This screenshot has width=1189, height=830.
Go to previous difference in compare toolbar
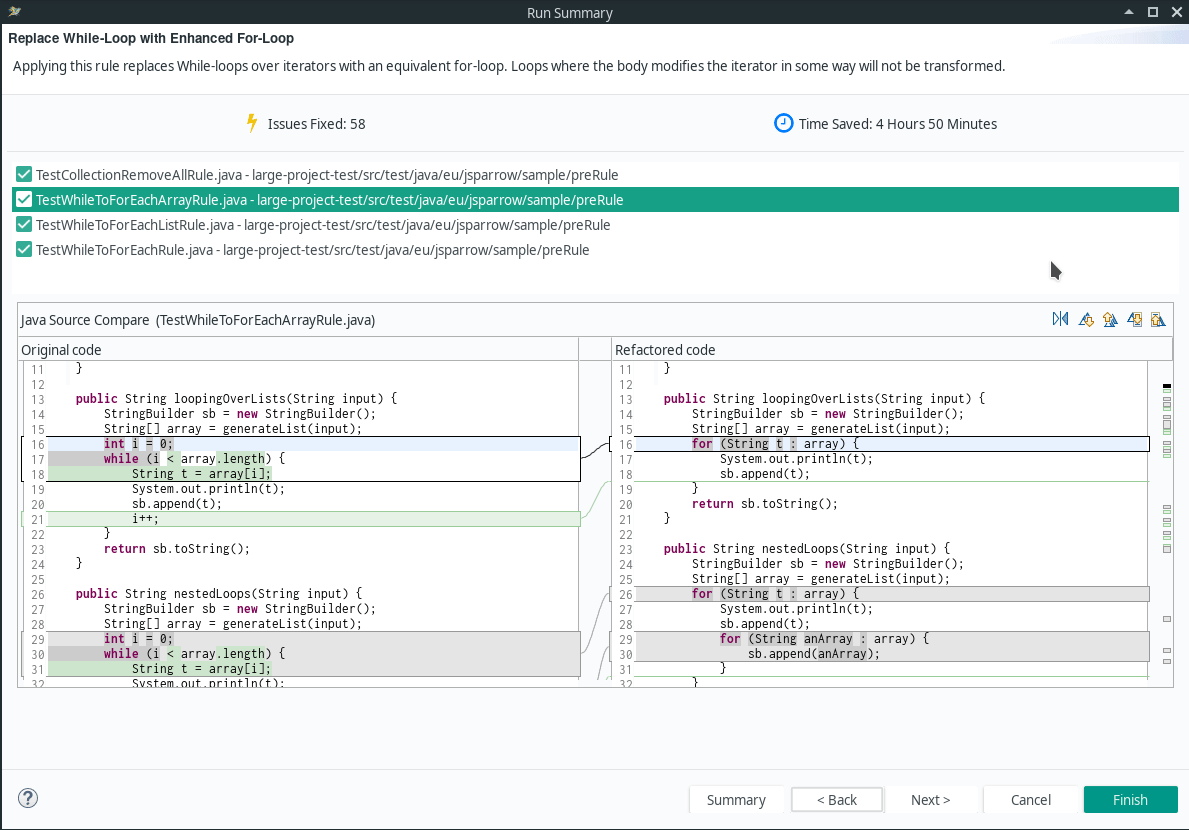1110,319
